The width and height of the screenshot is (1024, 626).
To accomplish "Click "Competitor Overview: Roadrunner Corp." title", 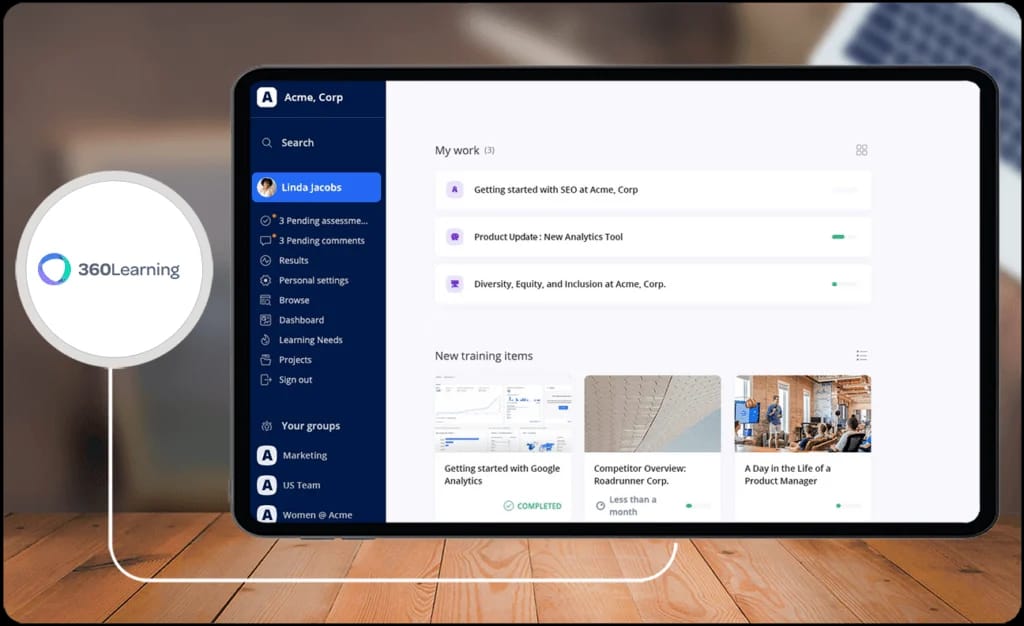I will (x=640, y=475).
